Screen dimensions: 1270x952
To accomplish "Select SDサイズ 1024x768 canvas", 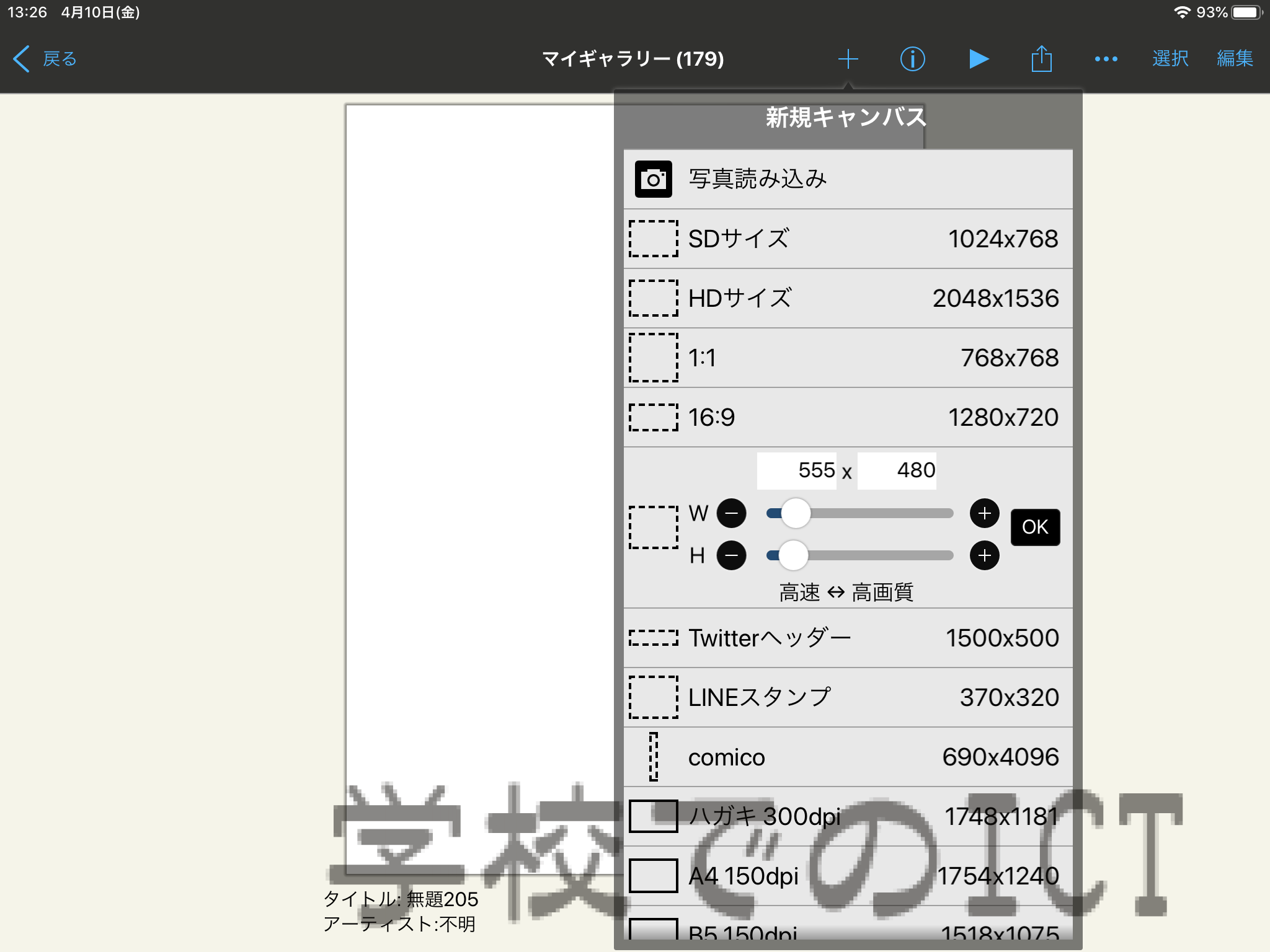I will [x=848, y=239].
